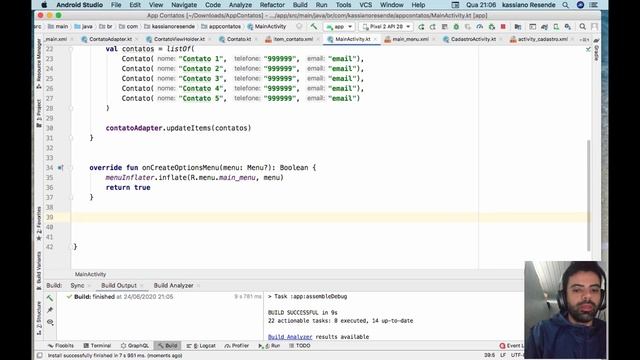Click the Run app icon in toolbar
The image size is (640, 360).
(x=421, y=27)
